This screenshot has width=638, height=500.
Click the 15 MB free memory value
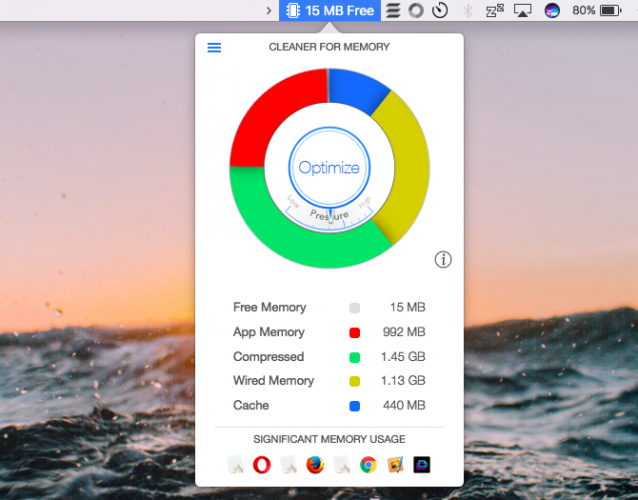[407, 308]
